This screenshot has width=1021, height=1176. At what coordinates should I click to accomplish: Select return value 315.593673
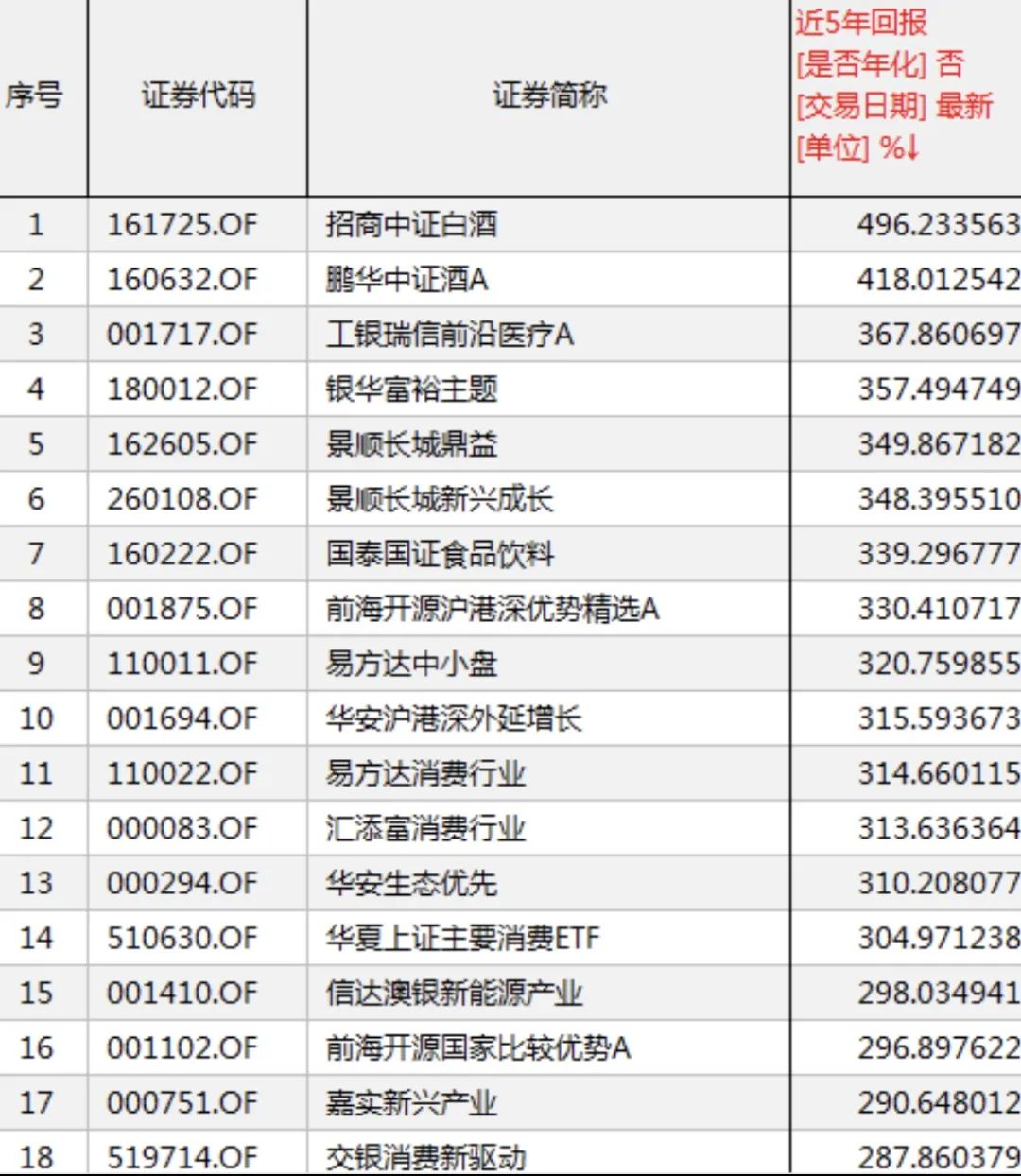pyautogui.click(x=939, y=718)
